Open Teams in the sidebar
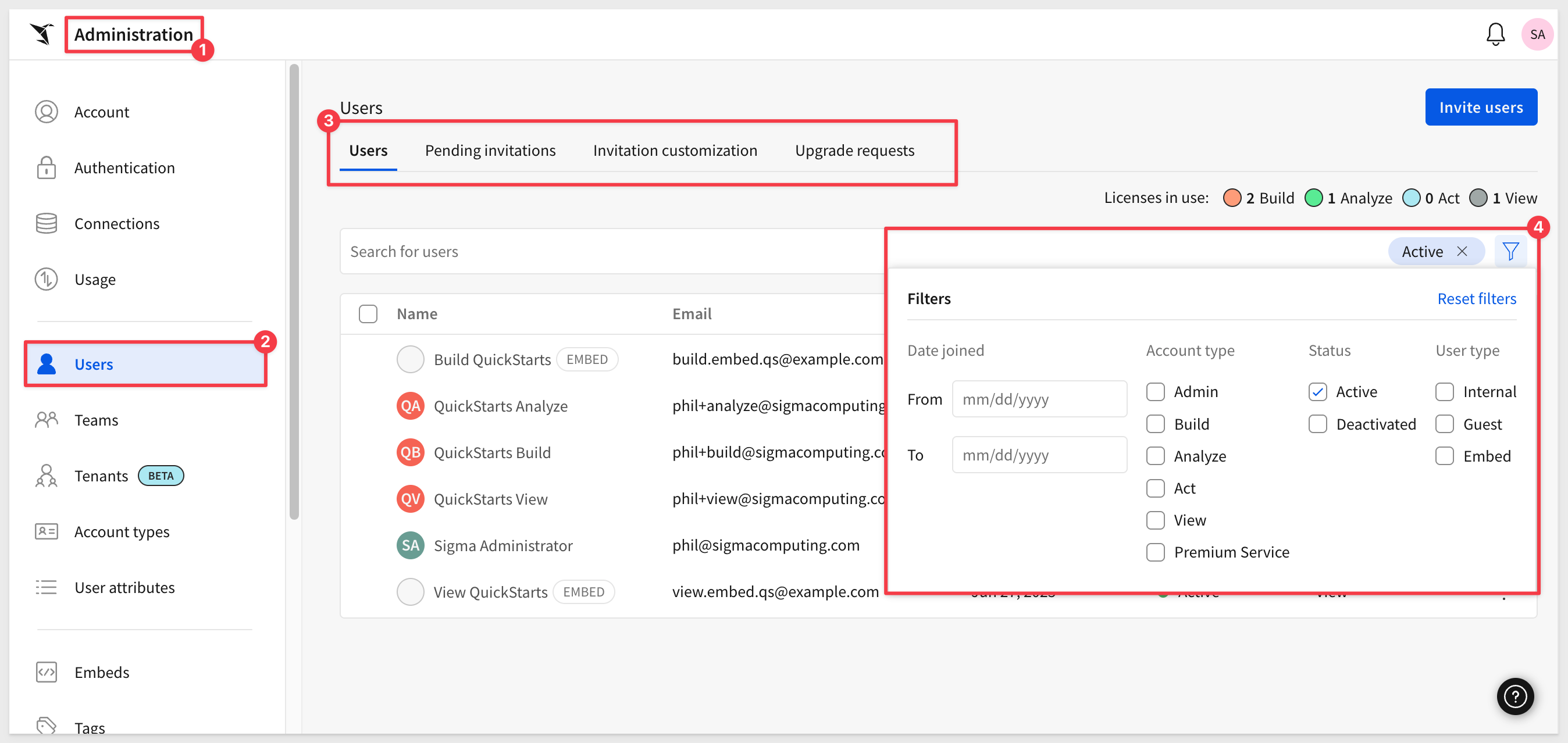This screenshot has width=1568, height=743. click(x=96, y=420)
